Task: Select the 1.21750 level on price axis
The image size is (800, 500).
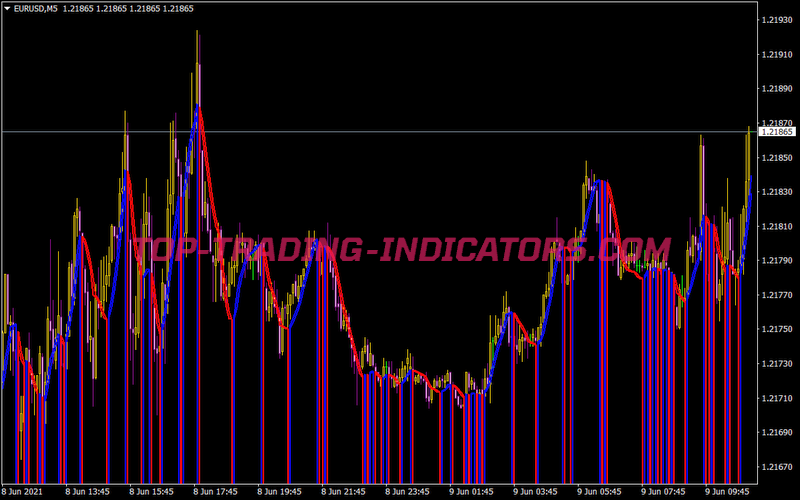Action: coord(777,330)
